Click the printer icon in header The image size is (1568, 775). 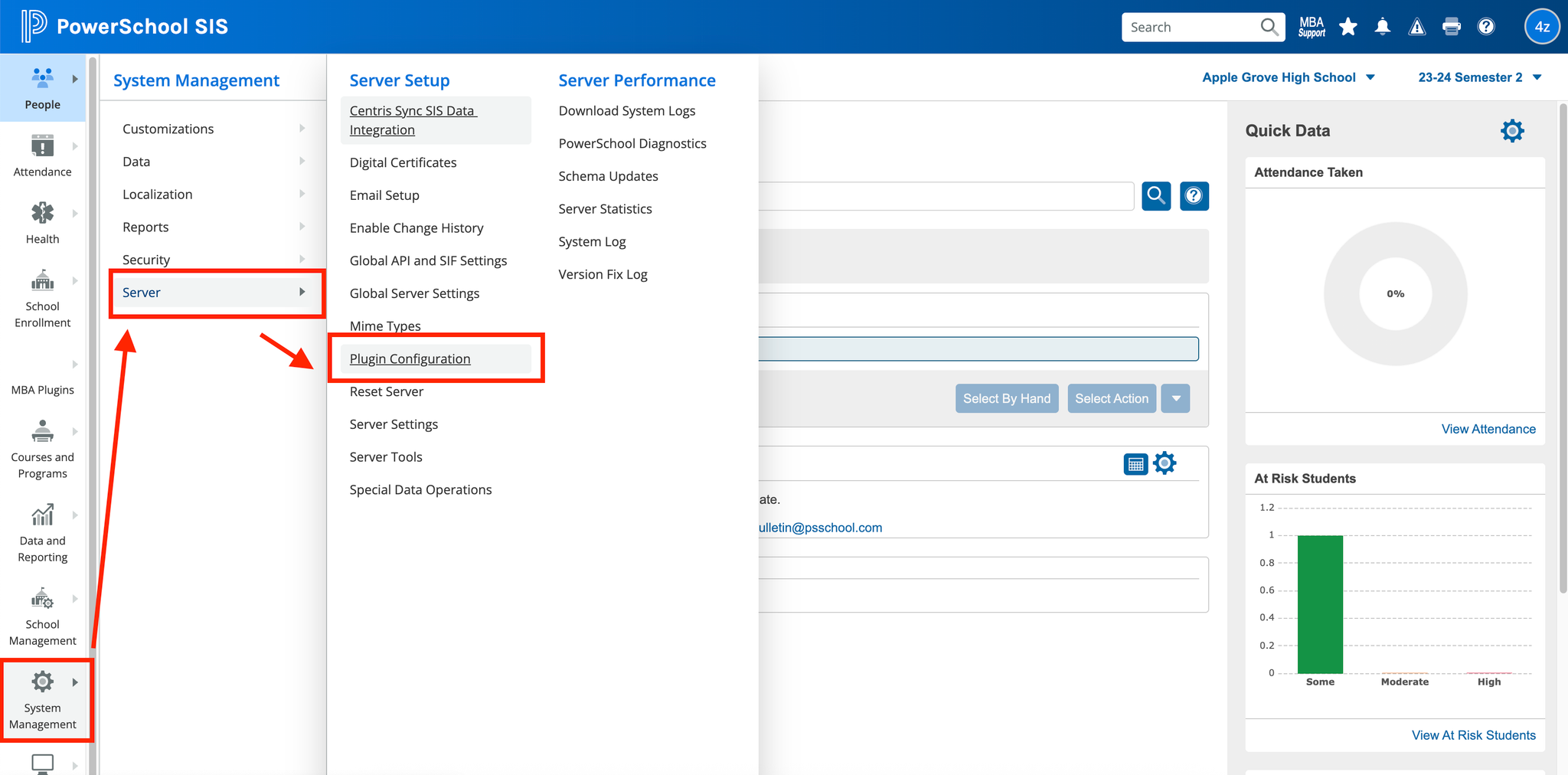(x=1451, y=28)
